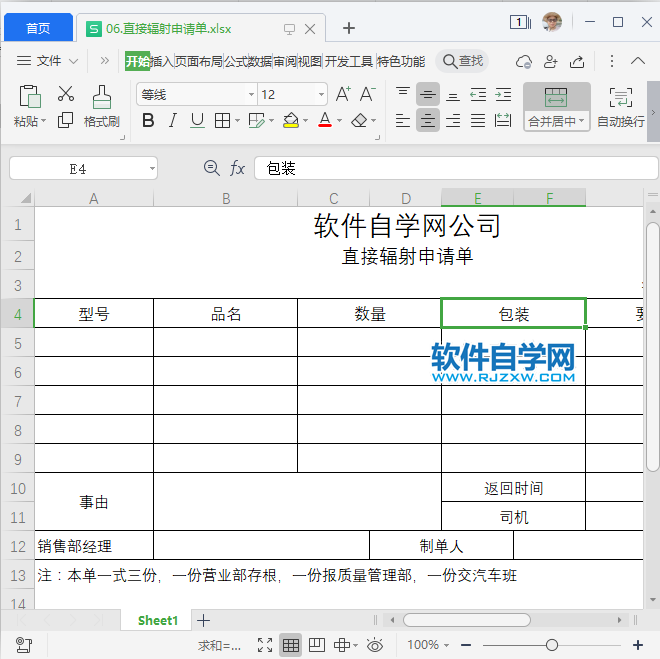
Task: Toggle bottom vertical alignment
Action: click(453, 96)
